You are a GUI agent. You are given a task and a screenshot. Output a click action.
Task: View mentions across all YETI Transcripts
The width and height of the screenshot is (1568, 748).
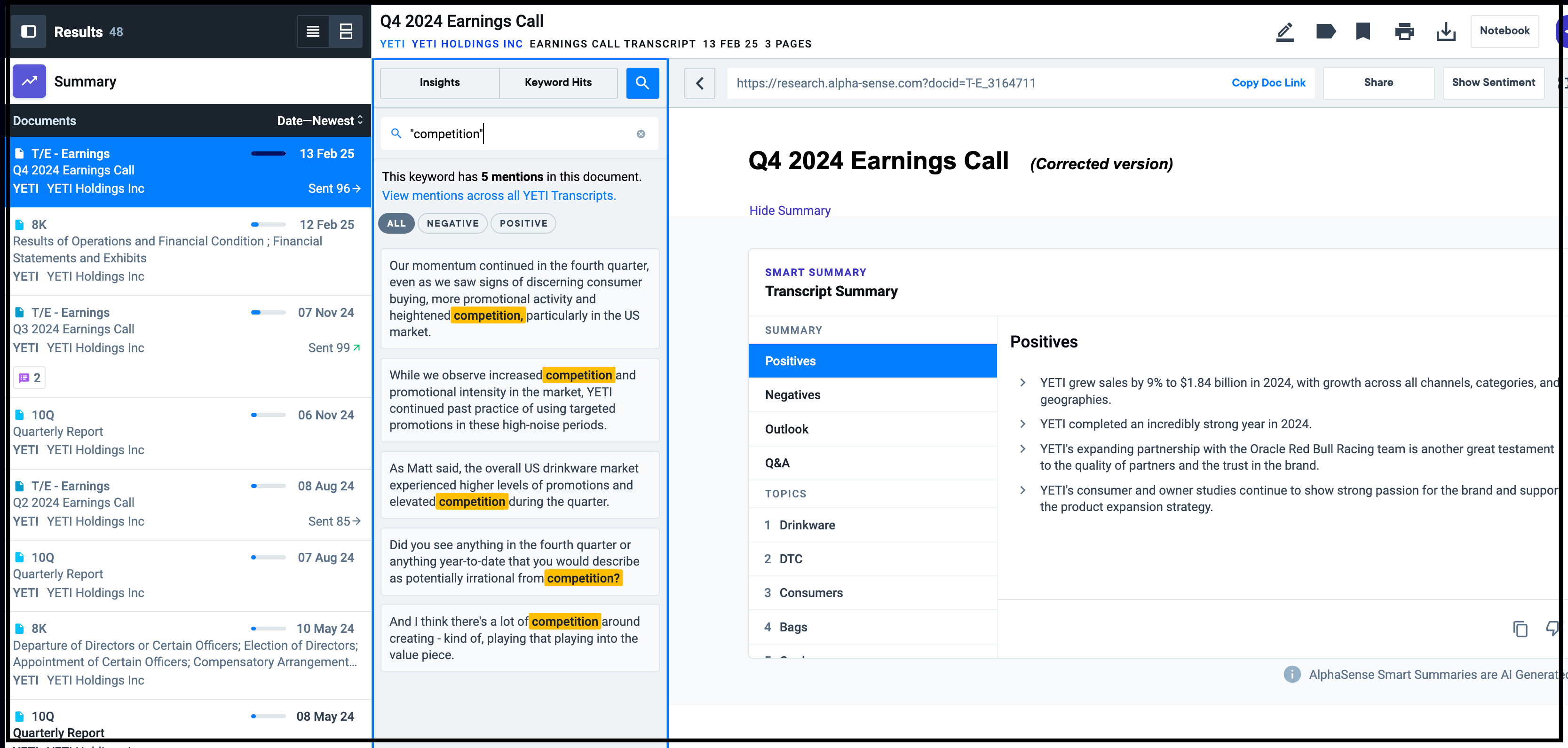pos(499,196)
